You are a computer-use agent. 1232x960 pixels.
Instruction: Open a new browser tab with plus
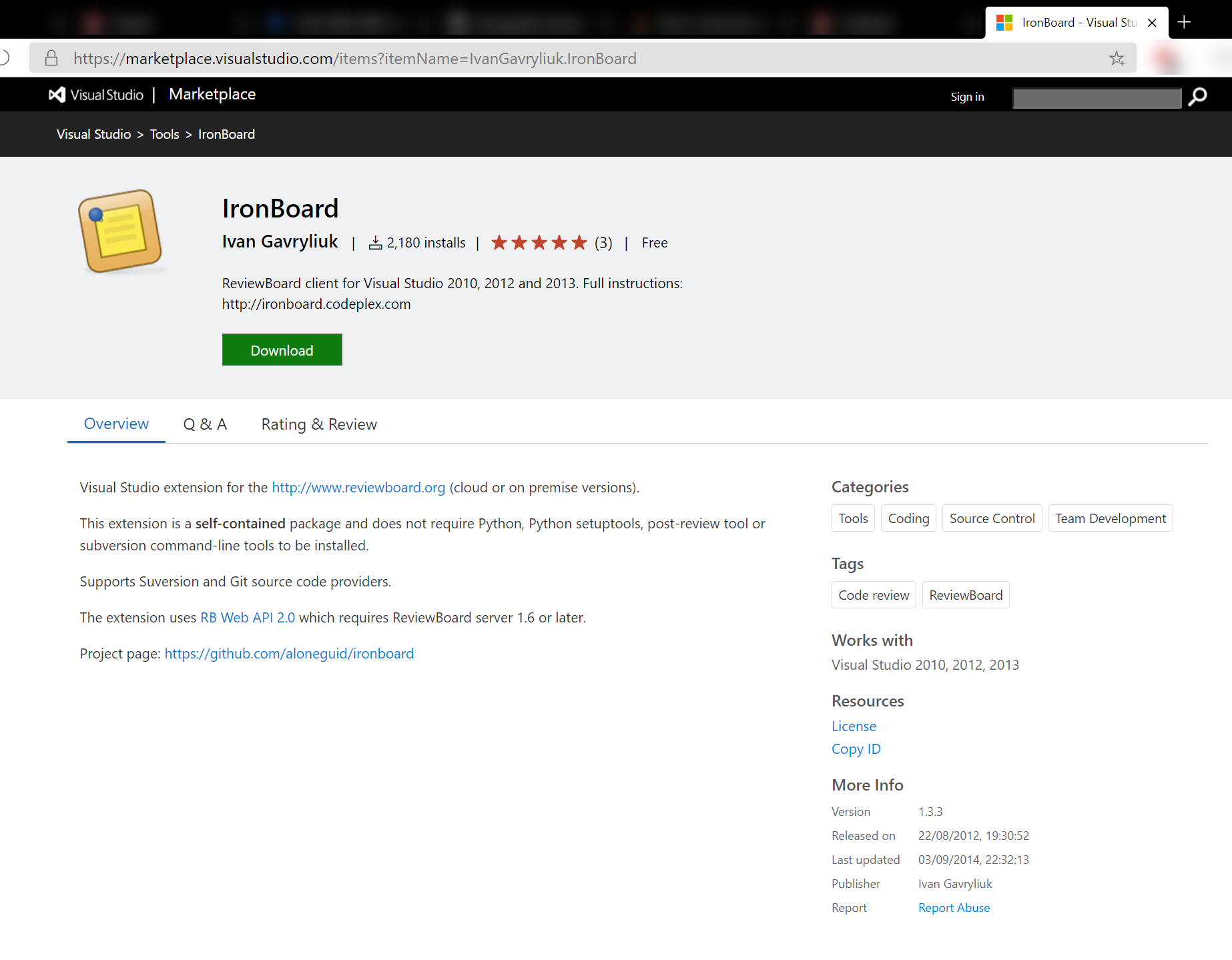click(1184, 22)
